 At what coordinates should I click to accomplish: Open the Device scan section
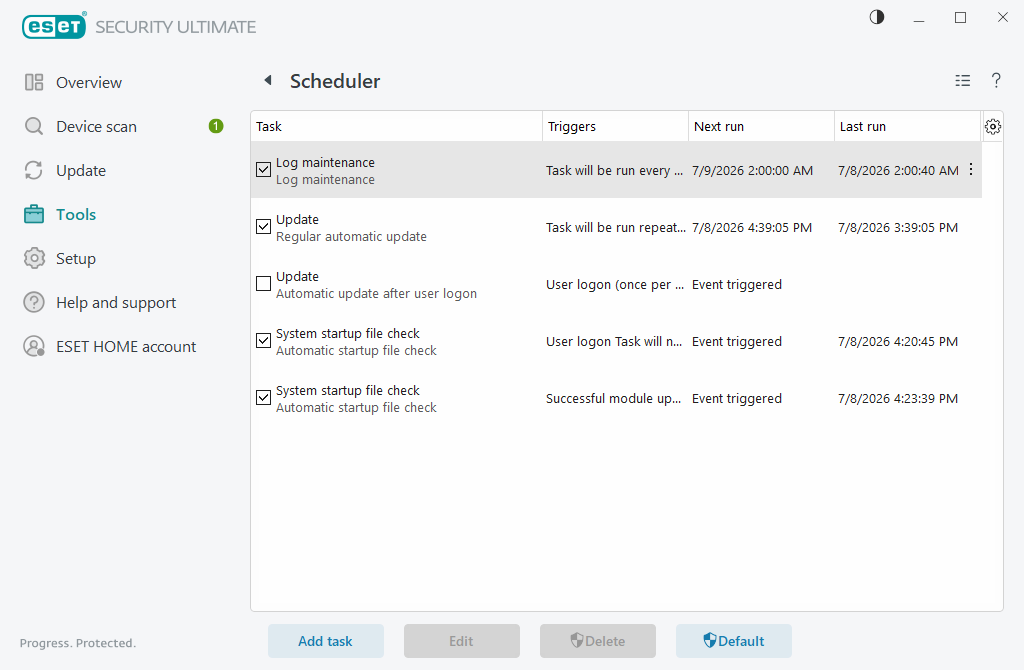coord(96,127)
